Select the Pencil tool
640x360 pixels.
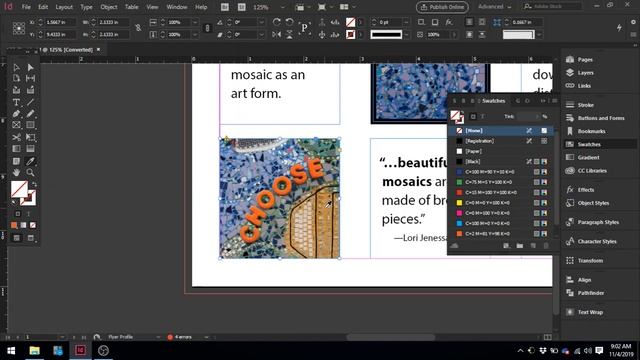point(31,114)
